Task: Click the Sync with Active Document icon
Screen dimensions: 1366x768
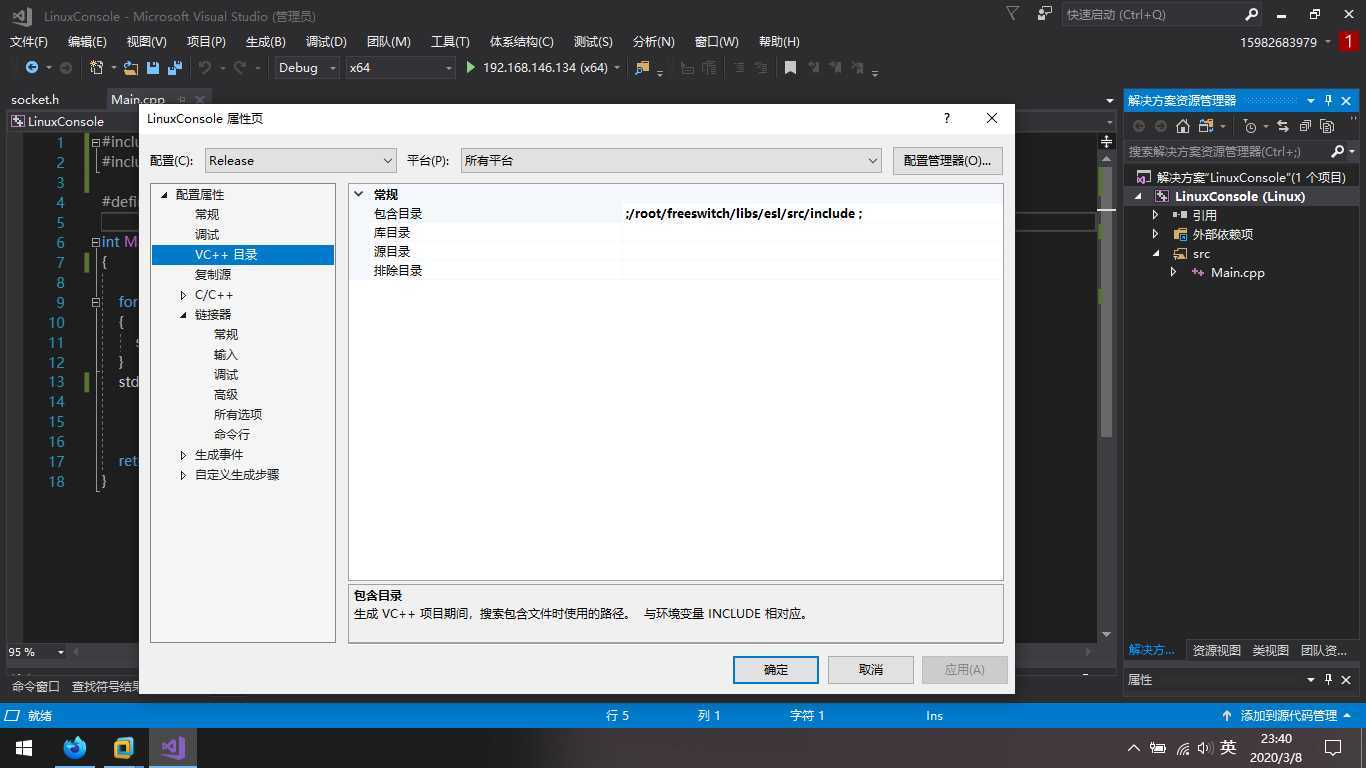Action: (x=1283, y=126)
